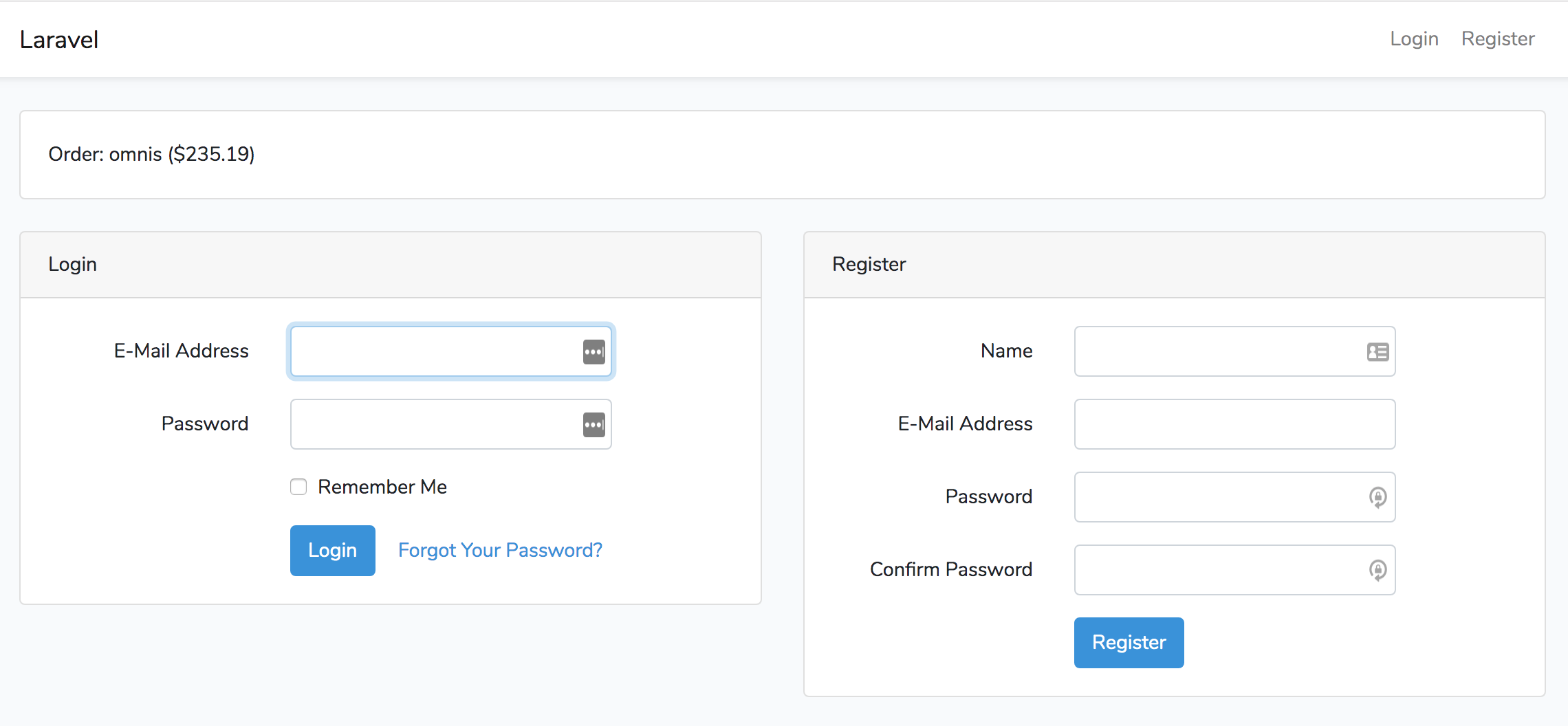
Task: Open the Register page from the navbar
Action: (1498, 38)
